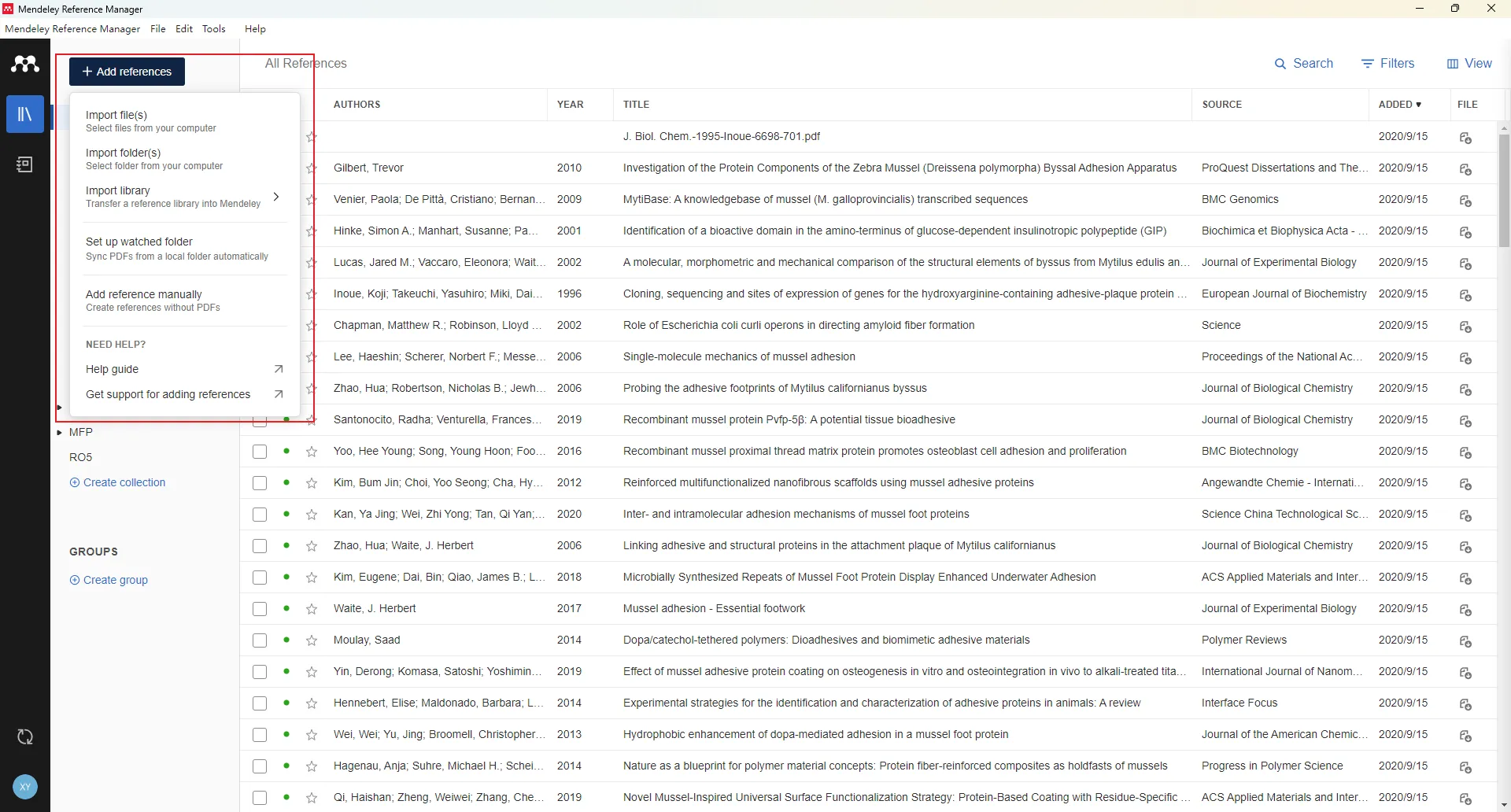Image resolution: width=1511 pixels, height=812 pixels.
Task: Expand the MFP collection
Action: (x=60, y=433)
